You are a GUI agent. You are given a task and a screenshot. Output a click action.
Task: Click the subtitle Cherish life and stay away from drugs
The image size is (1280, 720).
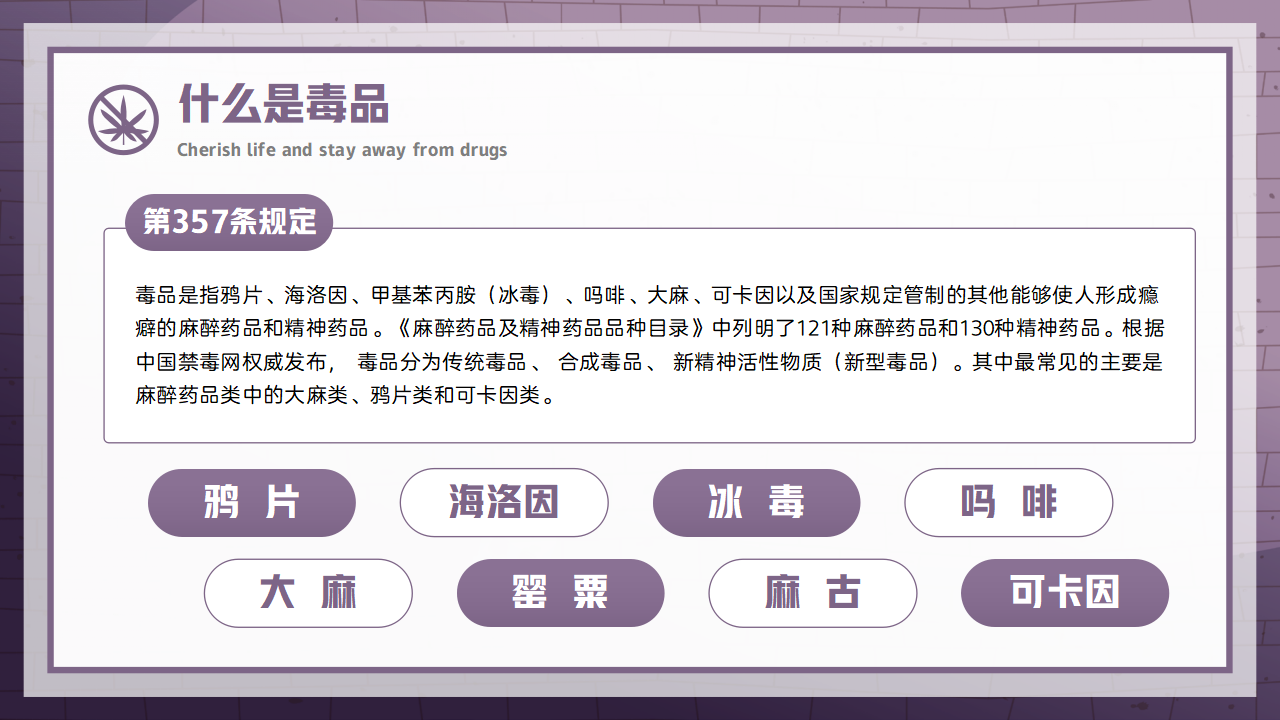point(342,150)
